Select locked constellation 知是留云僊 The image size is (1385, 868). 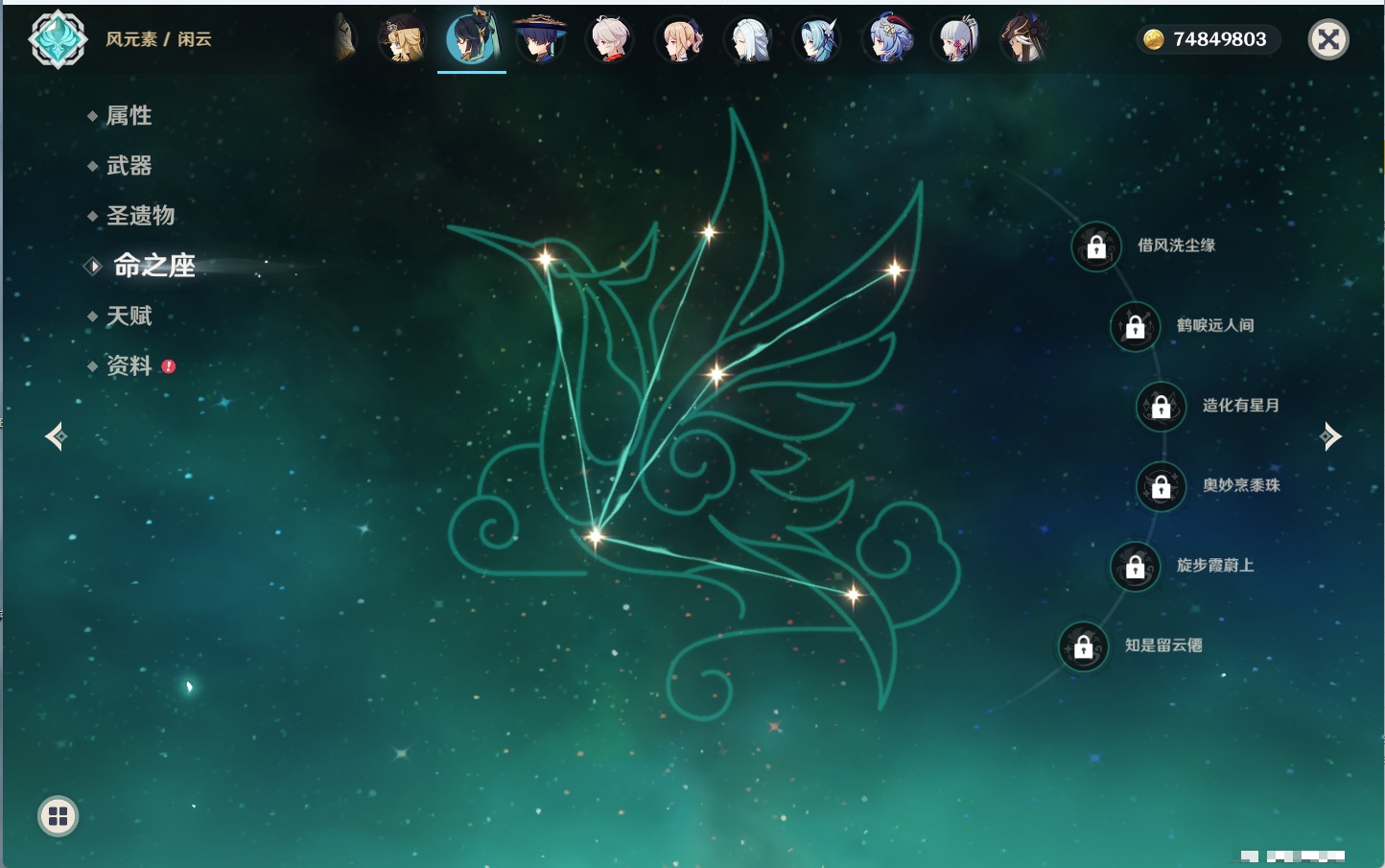(1084, 646)
